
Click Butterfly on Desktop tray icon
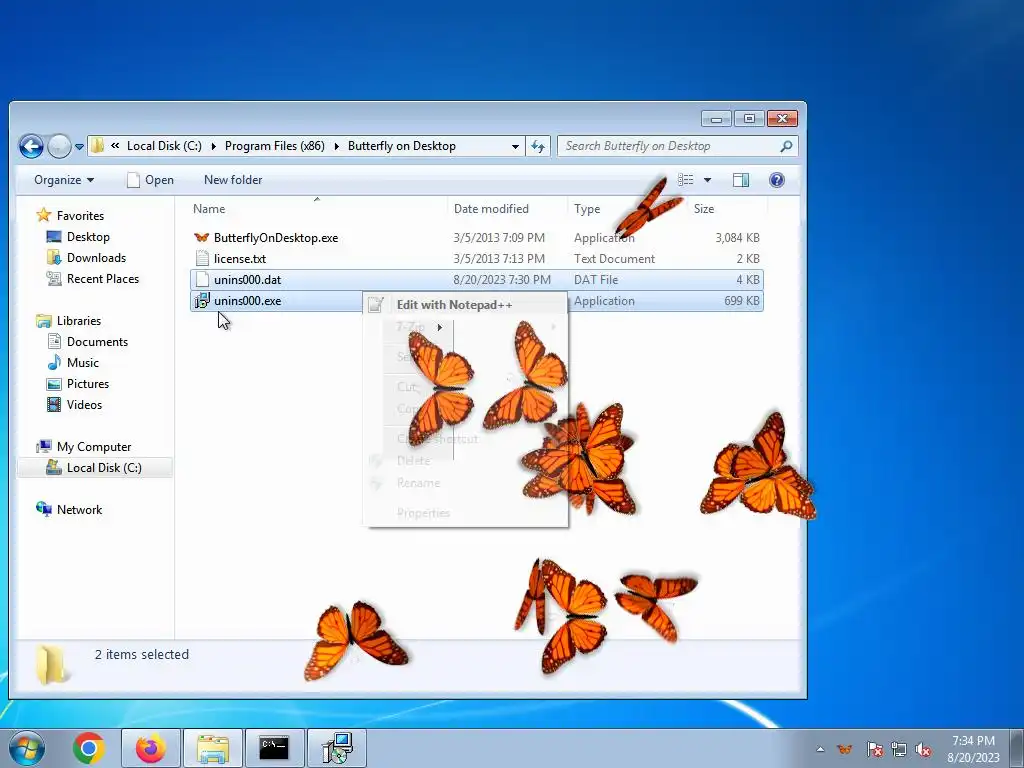click(844, 749)
